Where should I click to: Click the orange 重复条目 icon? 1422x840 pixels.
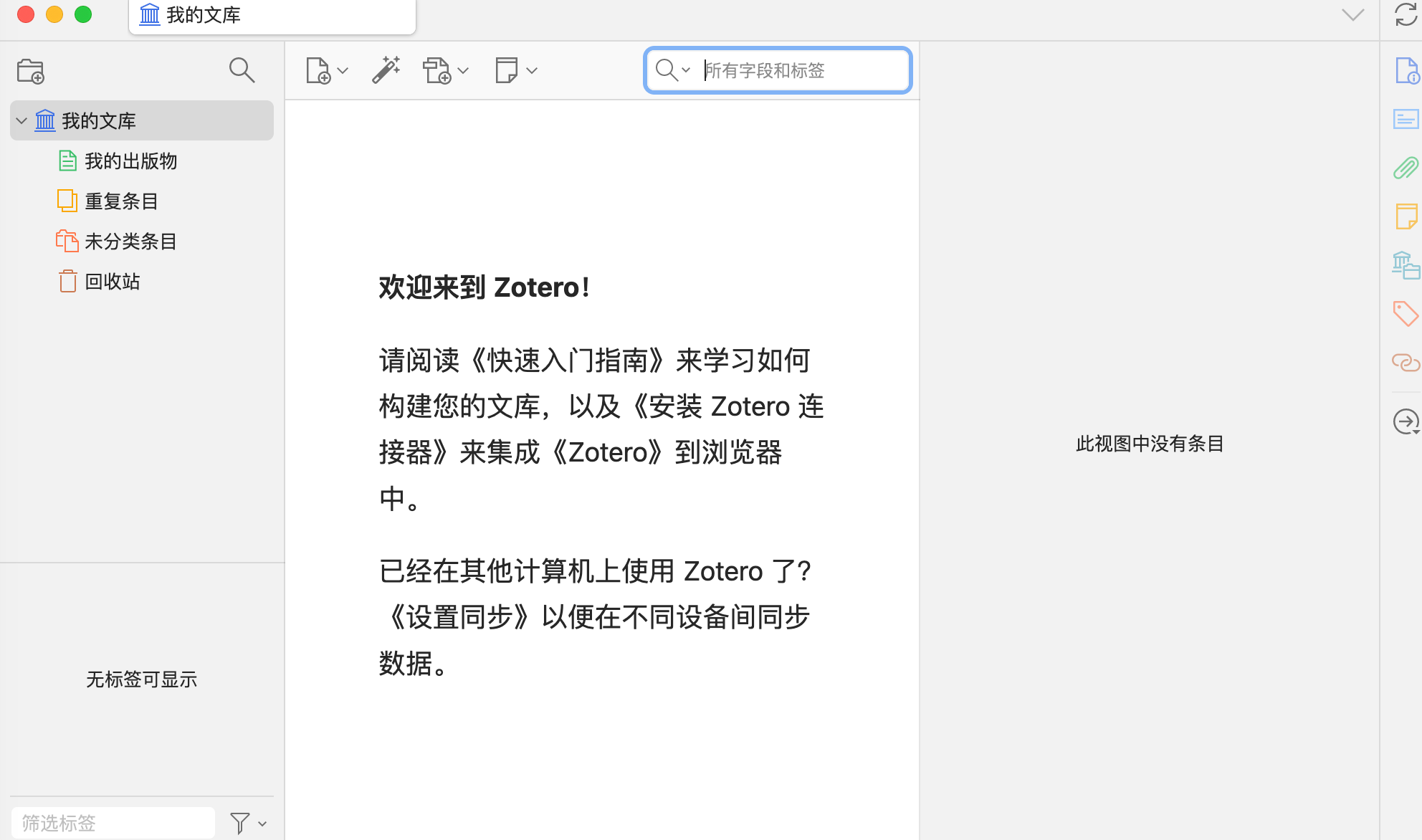tap(67, 201)
